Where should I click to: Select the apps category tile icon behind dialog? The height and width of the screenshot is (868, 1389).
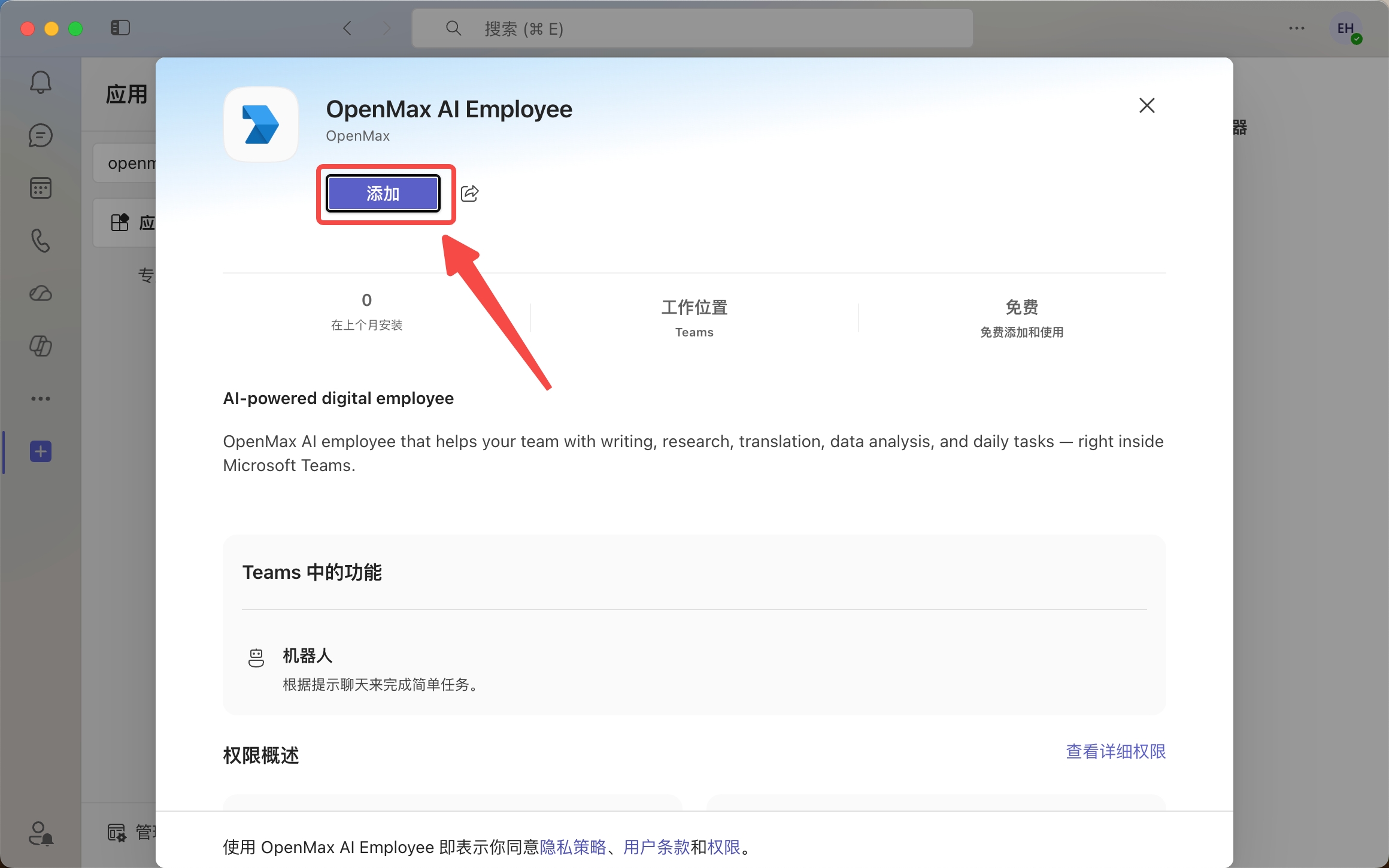[x=120, y=223]
